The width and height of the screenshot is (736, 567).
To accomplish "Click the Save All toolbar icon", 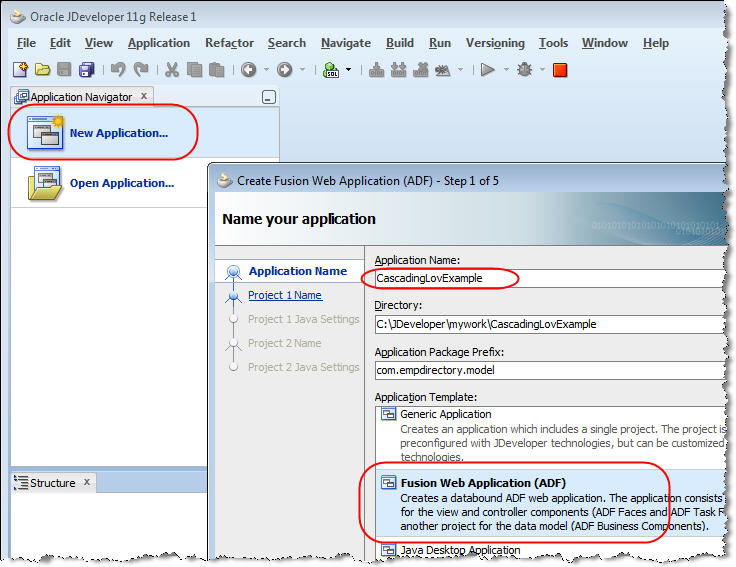I will (86, 70).
